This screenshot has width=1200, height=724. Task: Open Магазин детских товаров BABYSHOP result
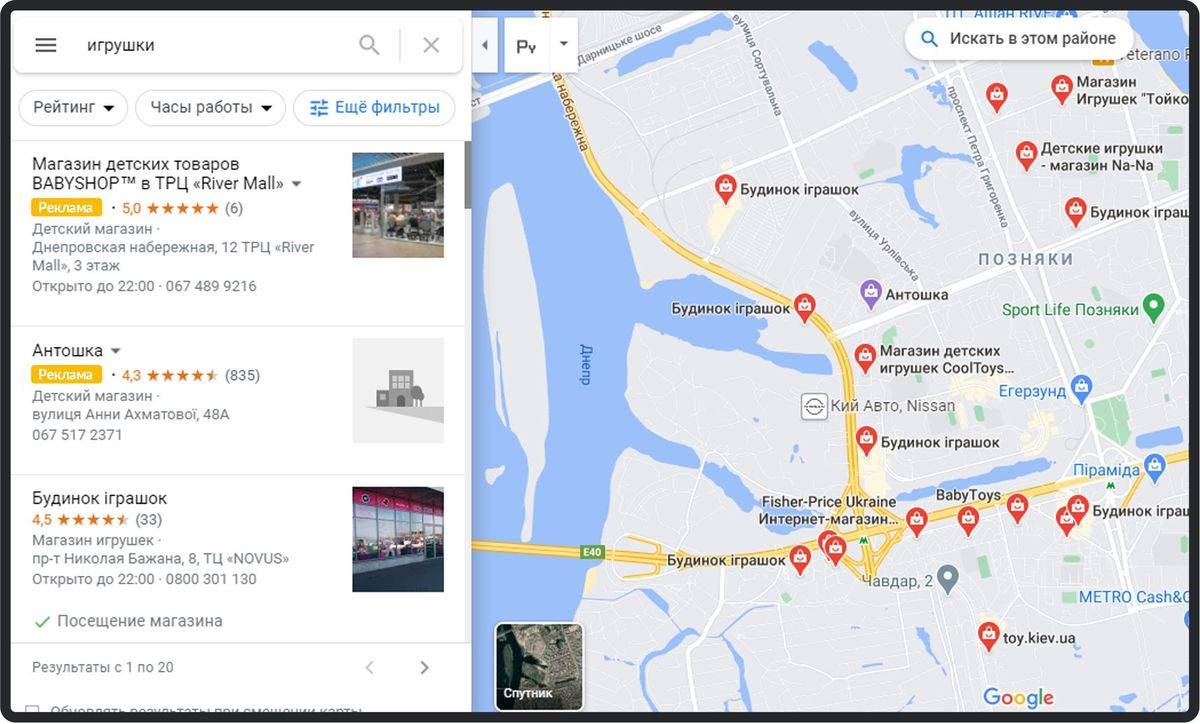click(158, 173)
